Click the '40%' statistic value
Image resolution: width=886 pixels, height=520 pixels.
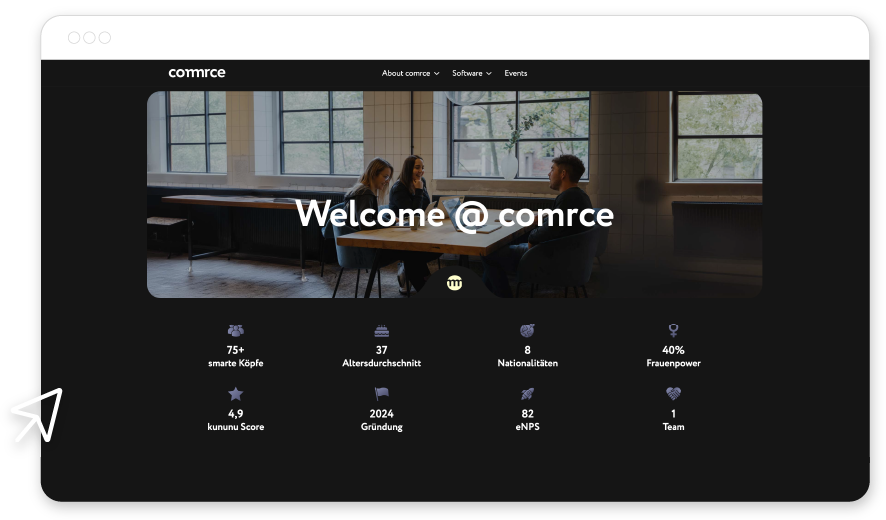(673, 350)
